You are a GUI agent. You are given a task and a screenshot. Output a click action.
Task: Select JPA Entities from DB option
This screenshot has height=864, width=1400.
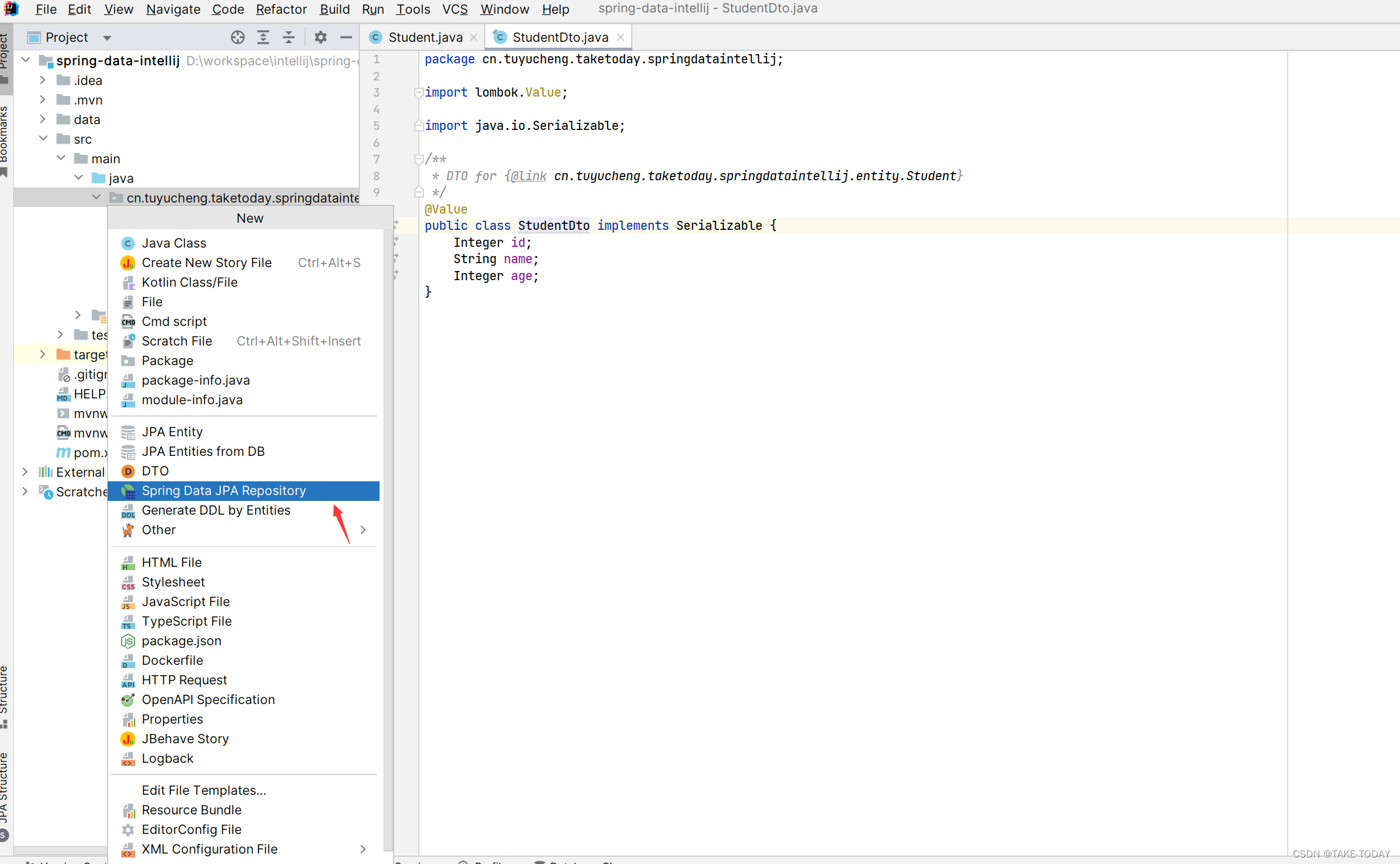tap(203, 451)
